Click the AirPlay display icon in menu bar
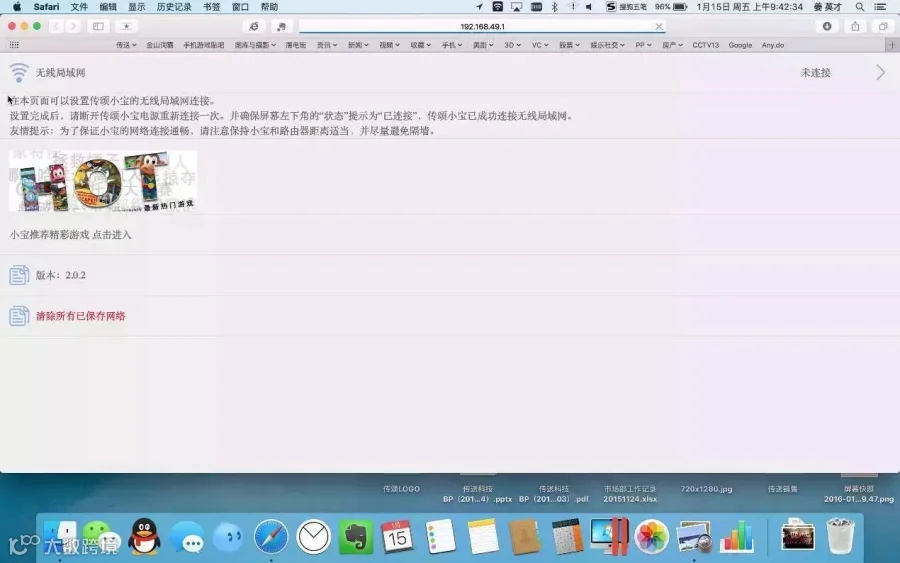Viewport: 900px width, 563px height. pos(517,7)
